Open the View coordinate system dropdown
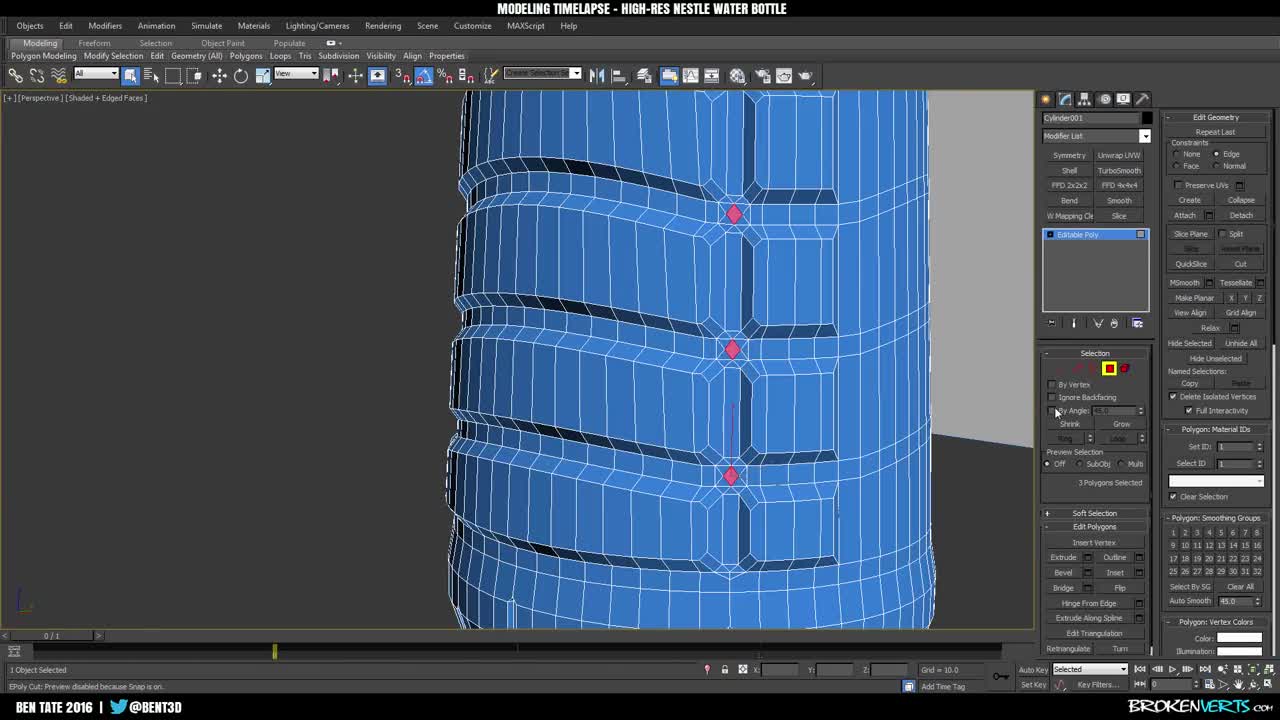Viewport: 1280px width, 720px height. coord(296,74)
